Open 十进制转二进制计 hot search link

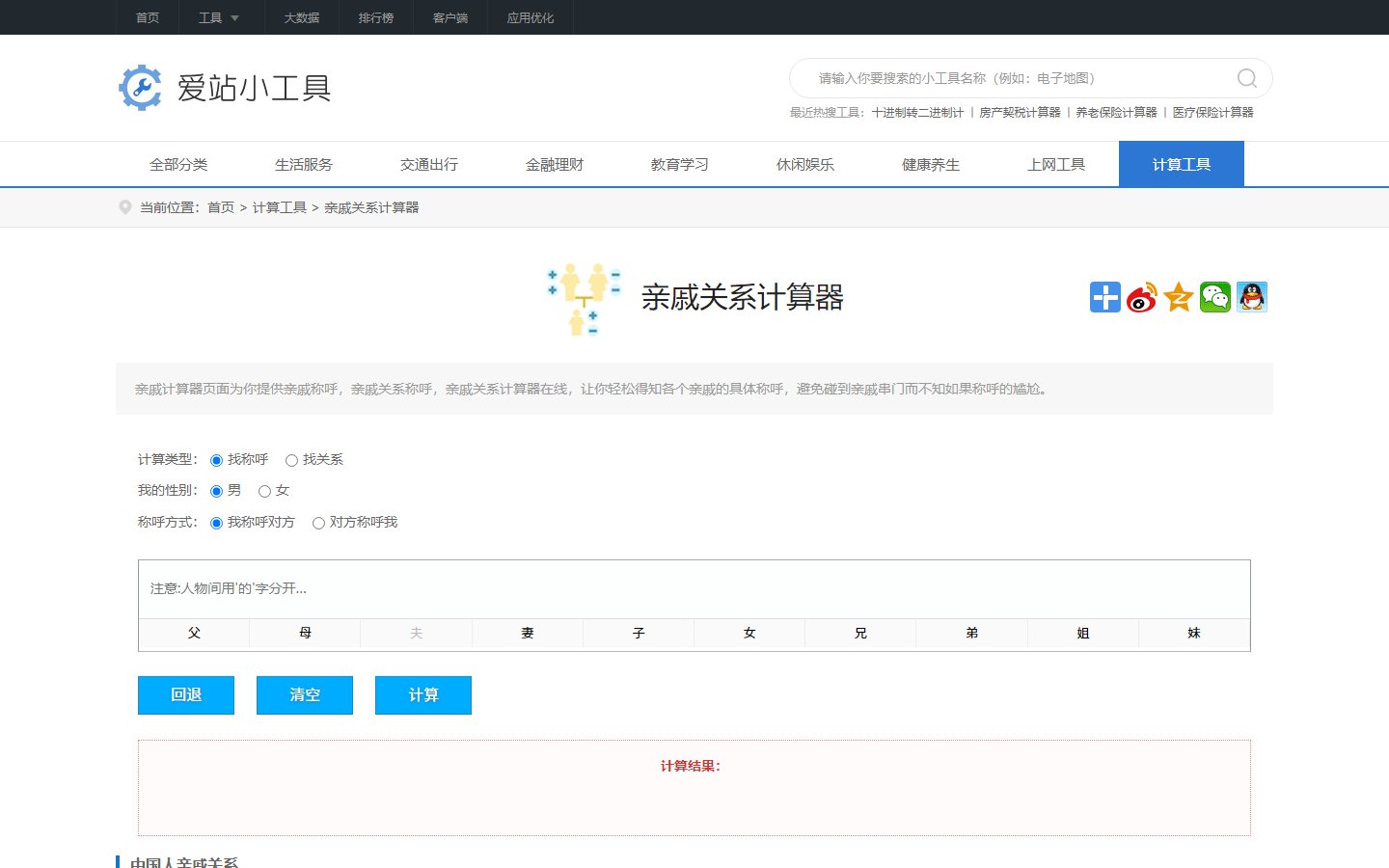pos(917,113)
